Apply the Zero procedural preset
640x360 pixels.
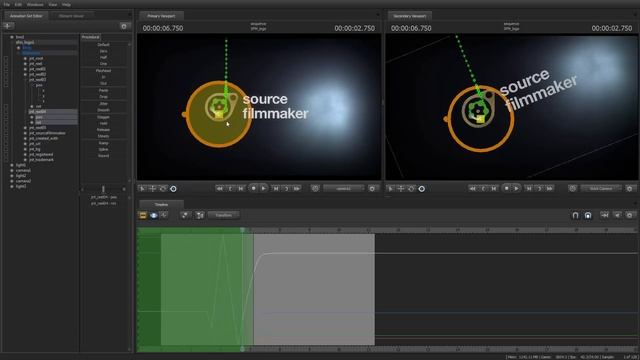click(103, 51)
